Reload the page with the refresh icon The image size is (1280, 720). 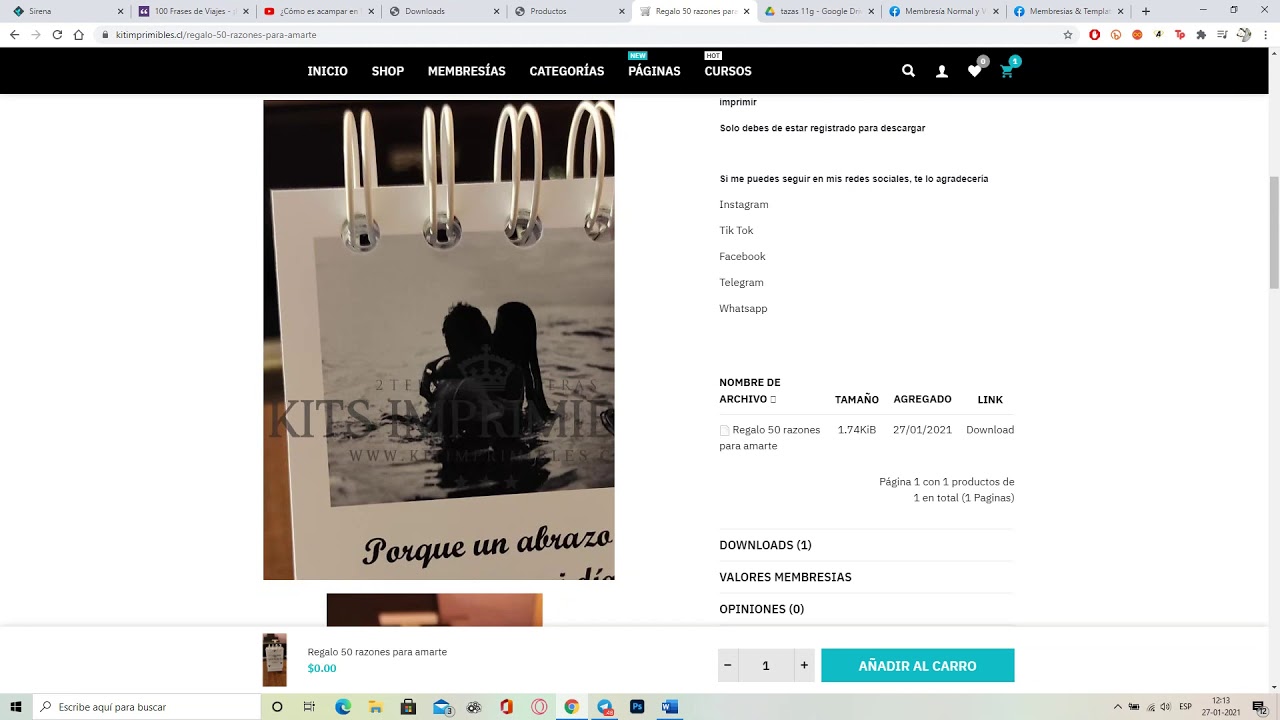click(57, 34)
